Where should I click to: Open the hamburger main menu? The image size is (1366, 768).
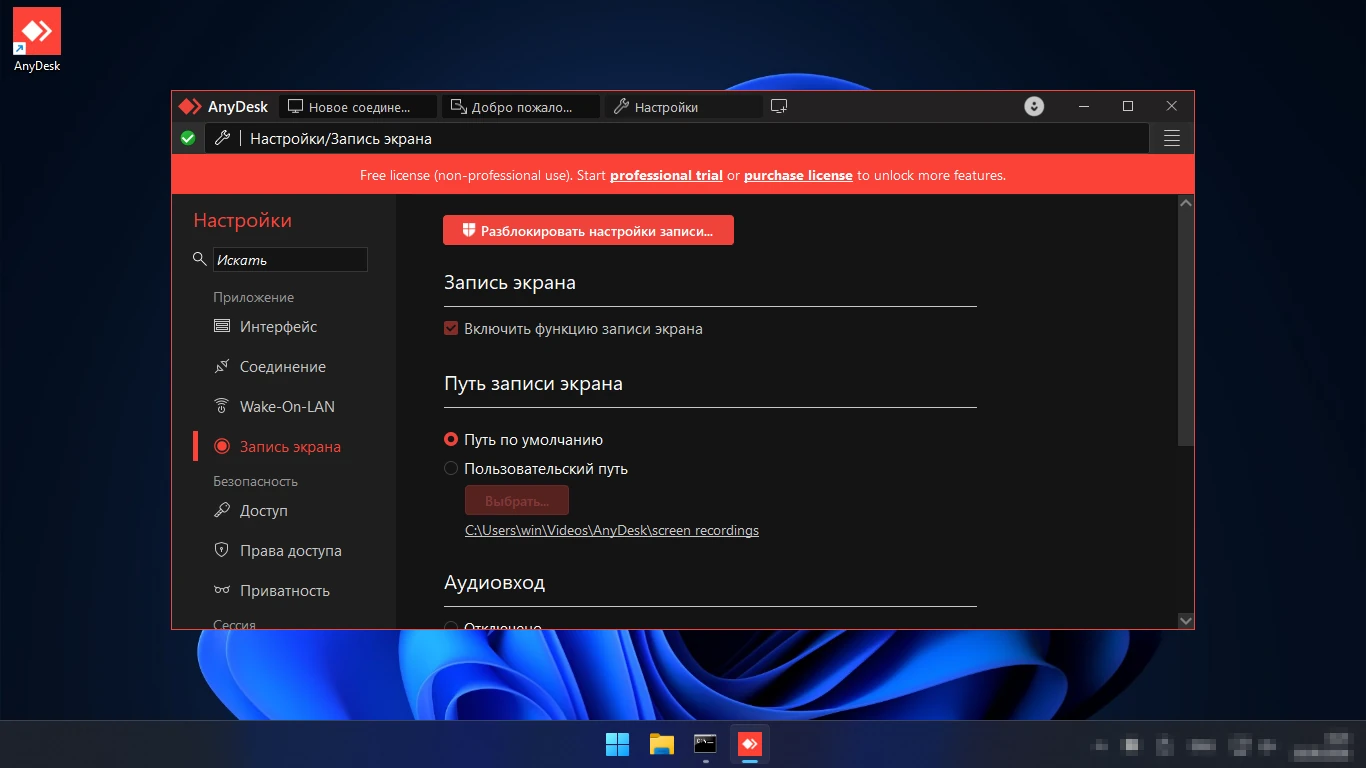click(1172, 138)
